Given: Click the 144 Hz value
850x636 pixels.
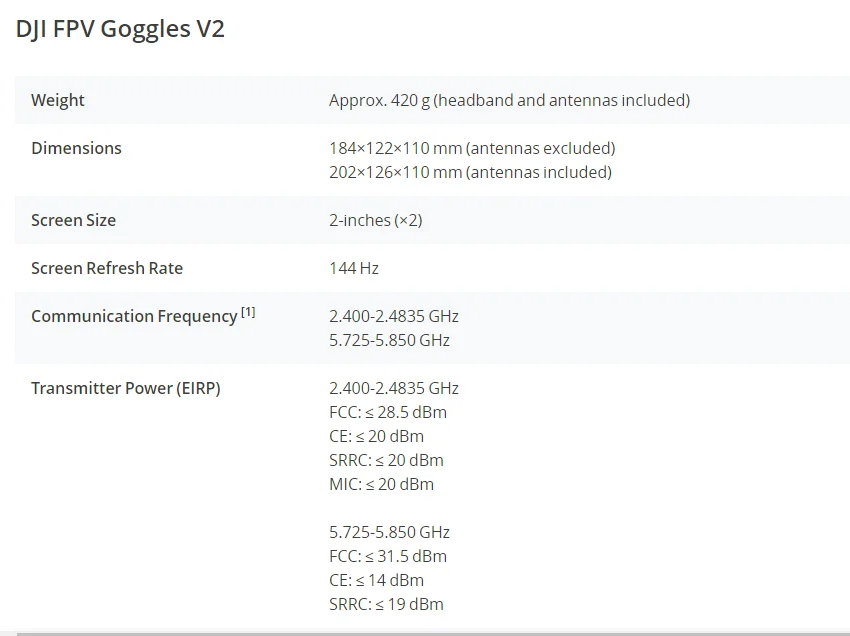Looking at the screenshot, I should click(x=354, y=268).
